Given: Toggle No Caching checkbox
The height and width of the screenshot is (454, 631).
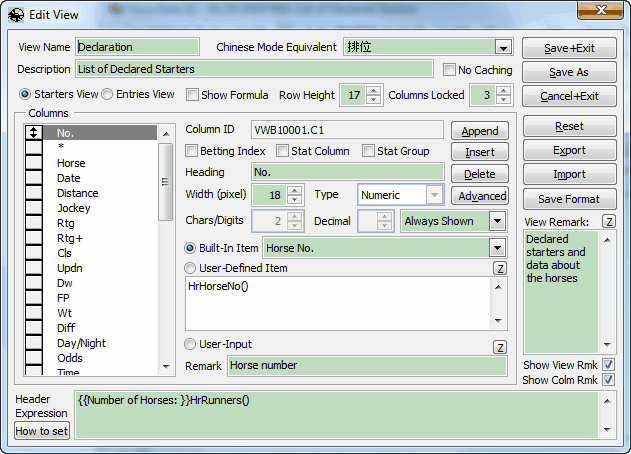Looking at the screenshot, I should coord(449,70).
